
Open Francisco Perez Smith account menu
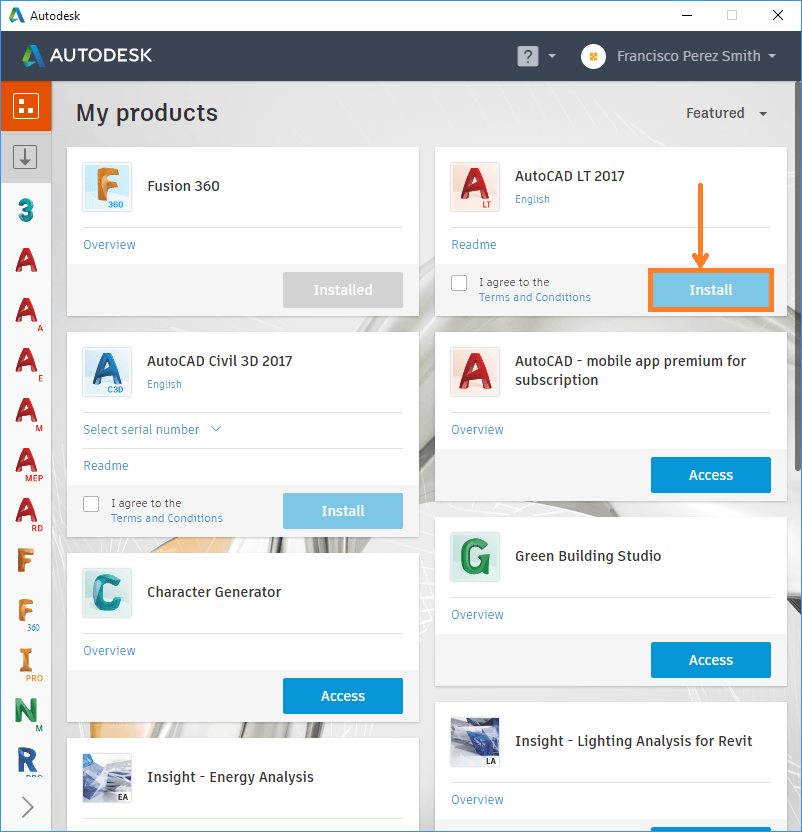[x=696, y=56]
